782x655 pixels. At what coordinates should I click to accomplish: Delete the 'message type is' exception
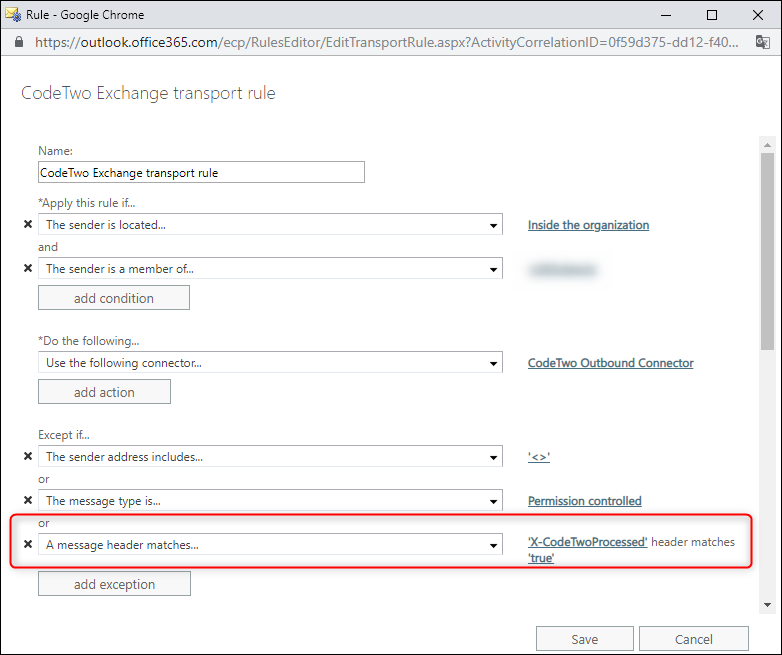28,500
